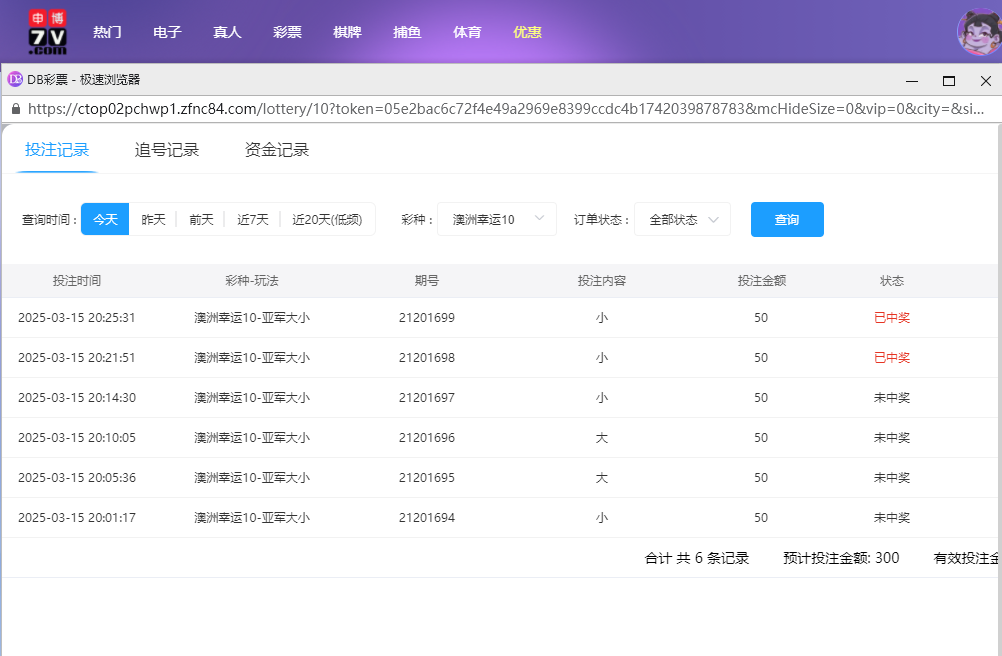Viewport: 1002px width, 656px height.
Task: Open the 捕鱼 section in top navigation
Action: tap(407, 31)
